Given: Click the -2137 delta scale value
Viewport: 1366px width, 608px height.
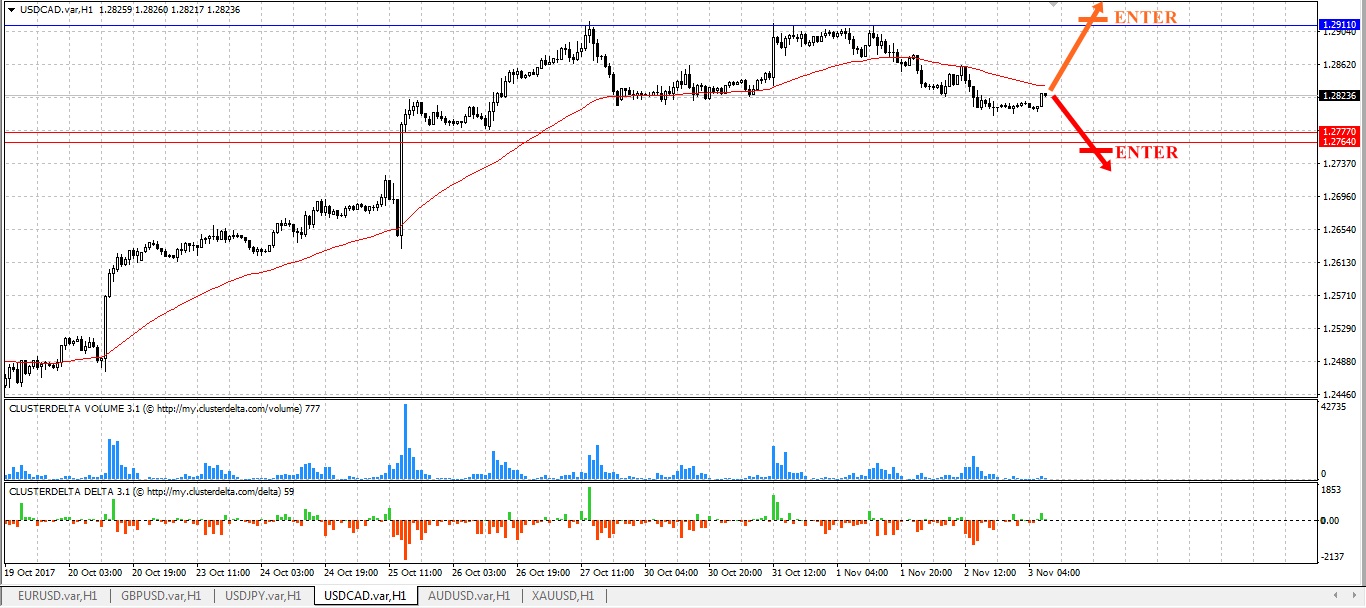Looking at the screenshot, I should pos(1332,557).
